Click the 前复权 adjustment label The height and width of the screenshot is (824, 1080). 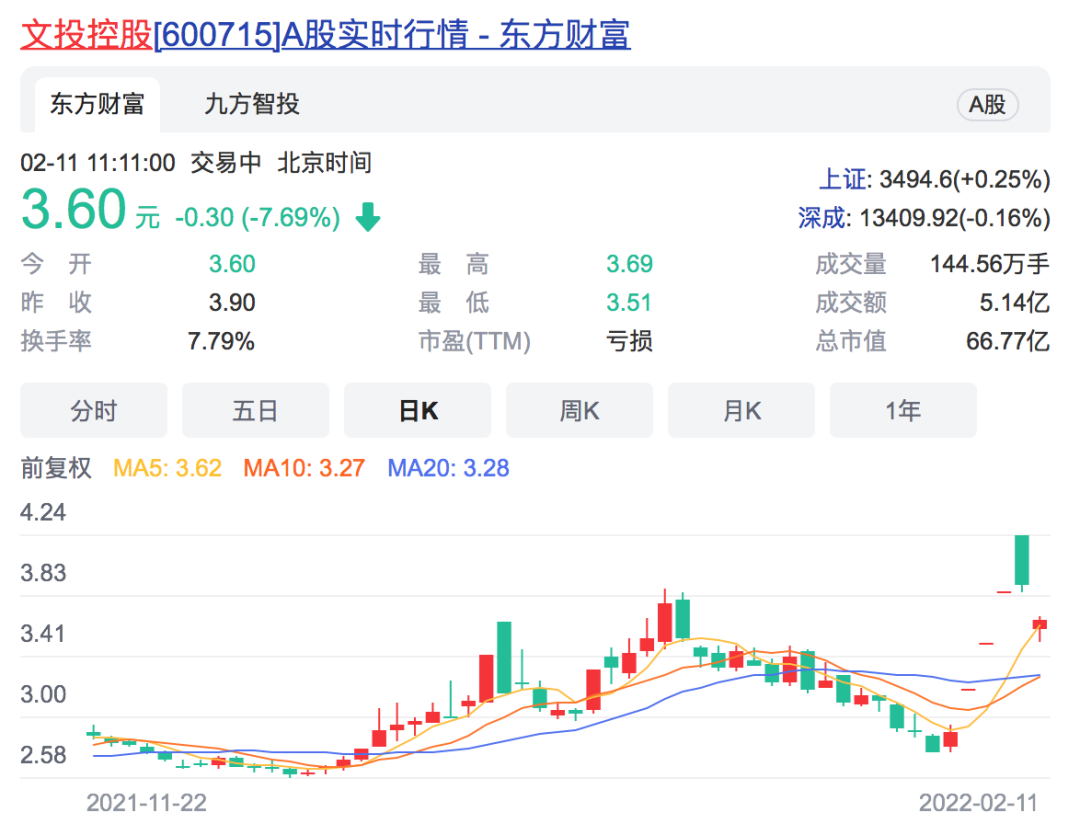[x=56, y=468]
